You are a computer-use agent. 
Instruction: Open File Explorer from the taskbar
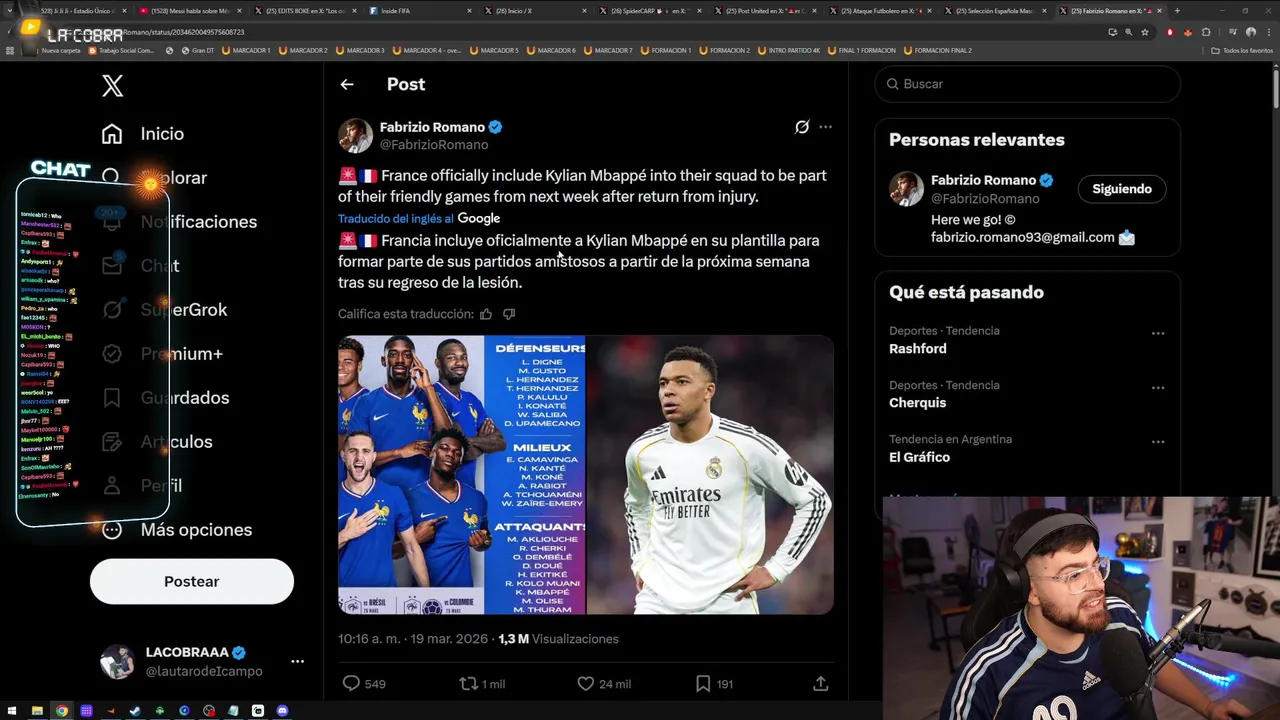point(37,711)
